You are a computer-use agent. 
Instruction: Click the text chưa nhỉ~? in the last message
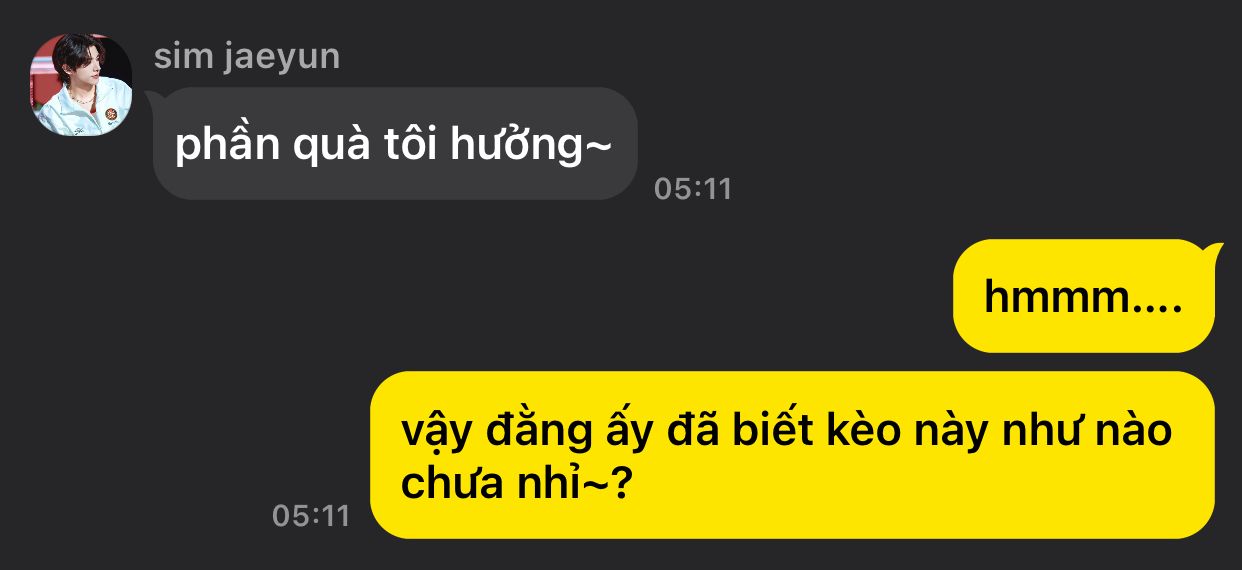(517, 485)
